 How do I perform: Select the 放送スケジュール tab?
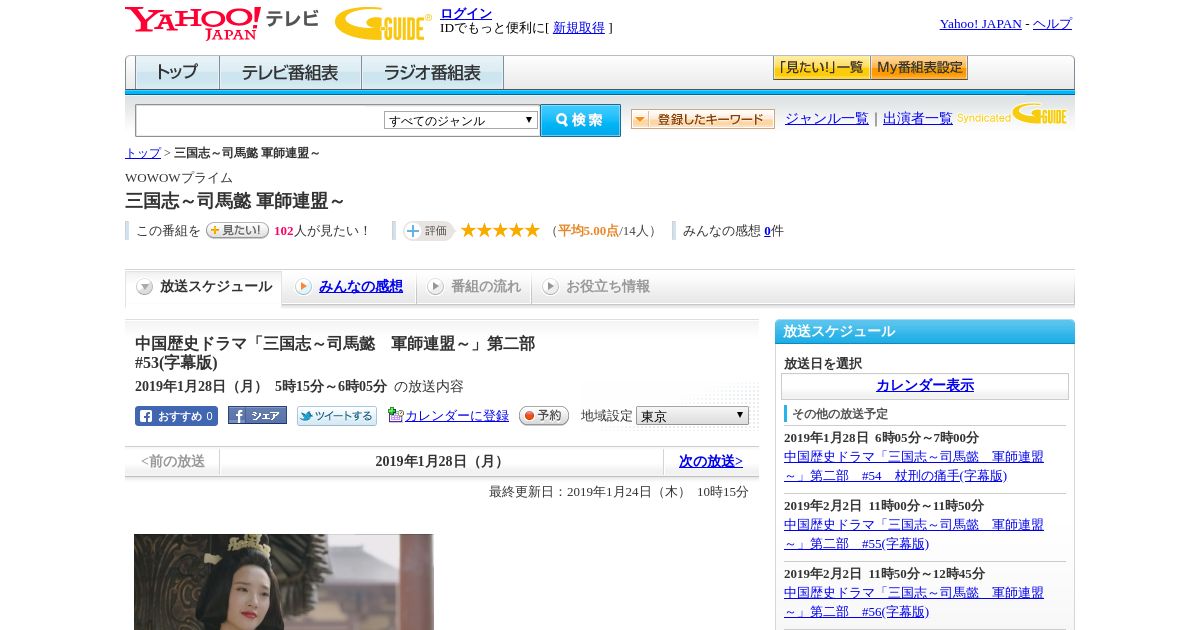click(x=204, y=287)
